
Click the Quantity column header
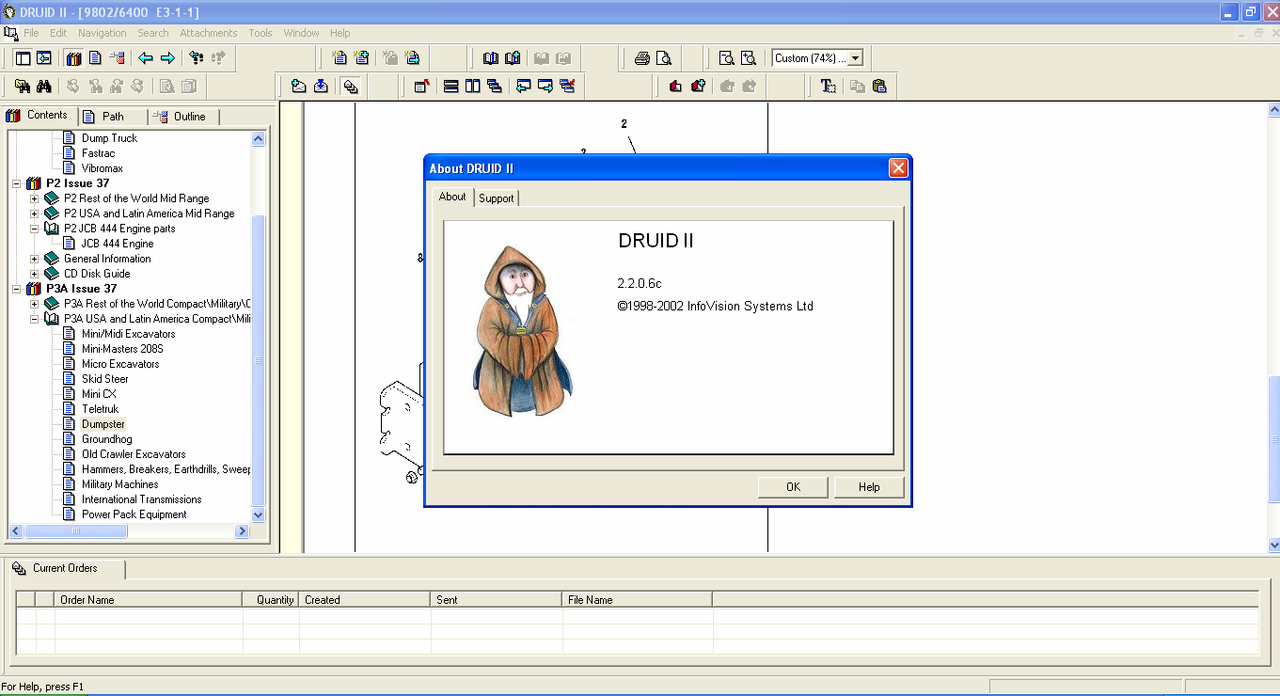(271, 600)
